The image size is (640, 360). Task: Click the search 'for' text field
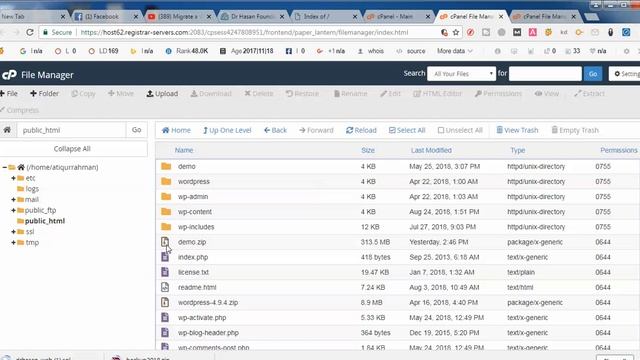coord(545,74)
